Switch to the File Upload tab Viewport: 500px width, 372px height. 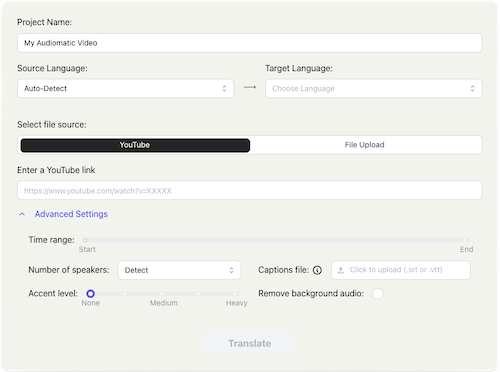(x=364, y=145)
